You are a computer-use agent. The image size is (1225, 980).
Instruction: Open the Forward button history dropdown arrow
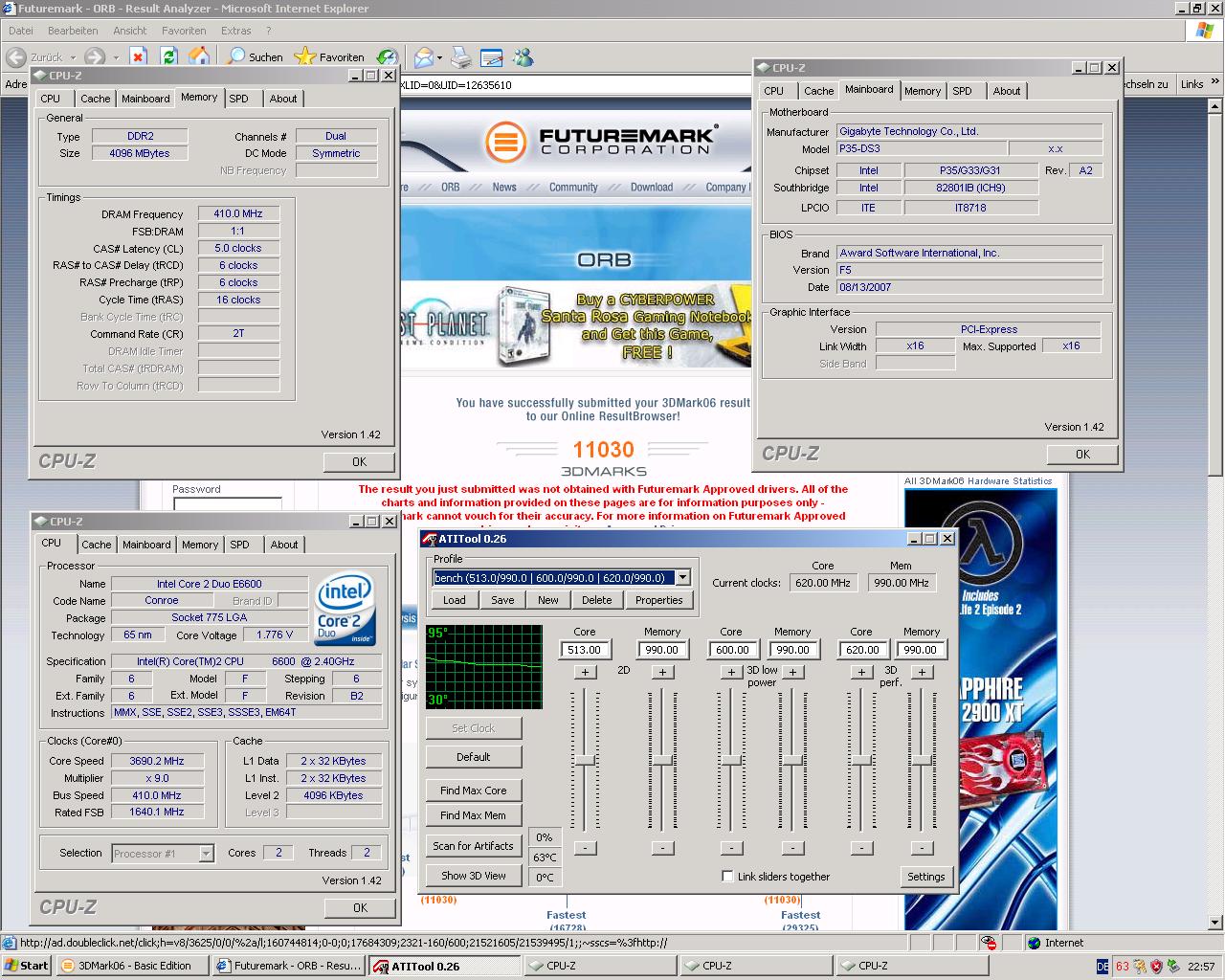tap(116, 57)
